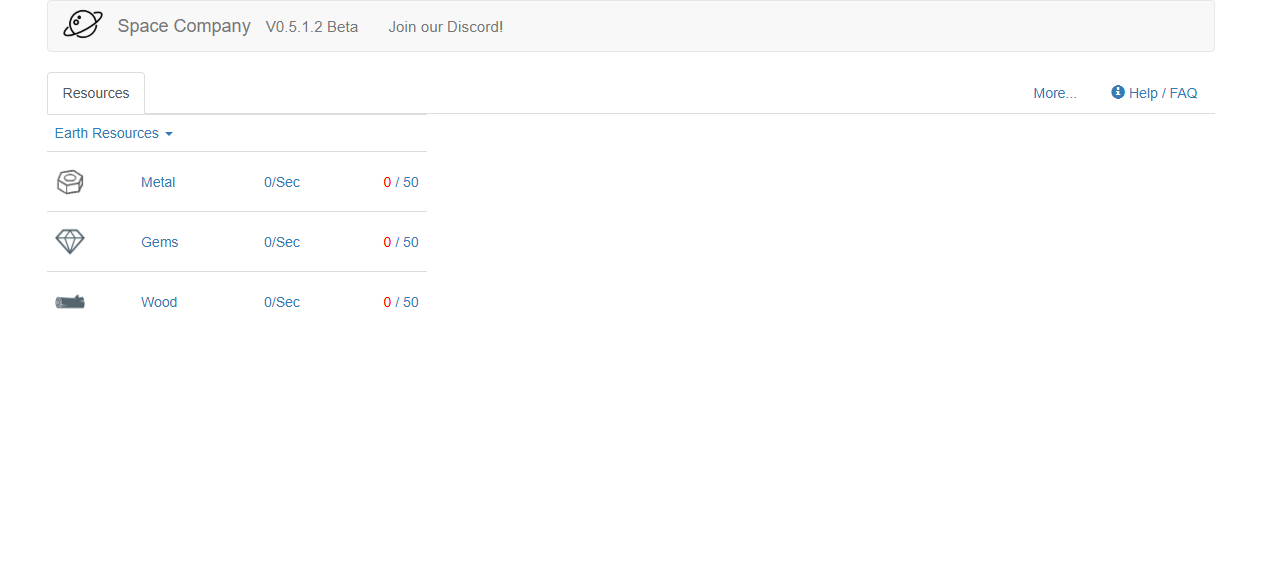Click the V0.5.1.2 Beta version label
The width and height of the screenshot is (1262, 572).
click(x=312, y=27)
